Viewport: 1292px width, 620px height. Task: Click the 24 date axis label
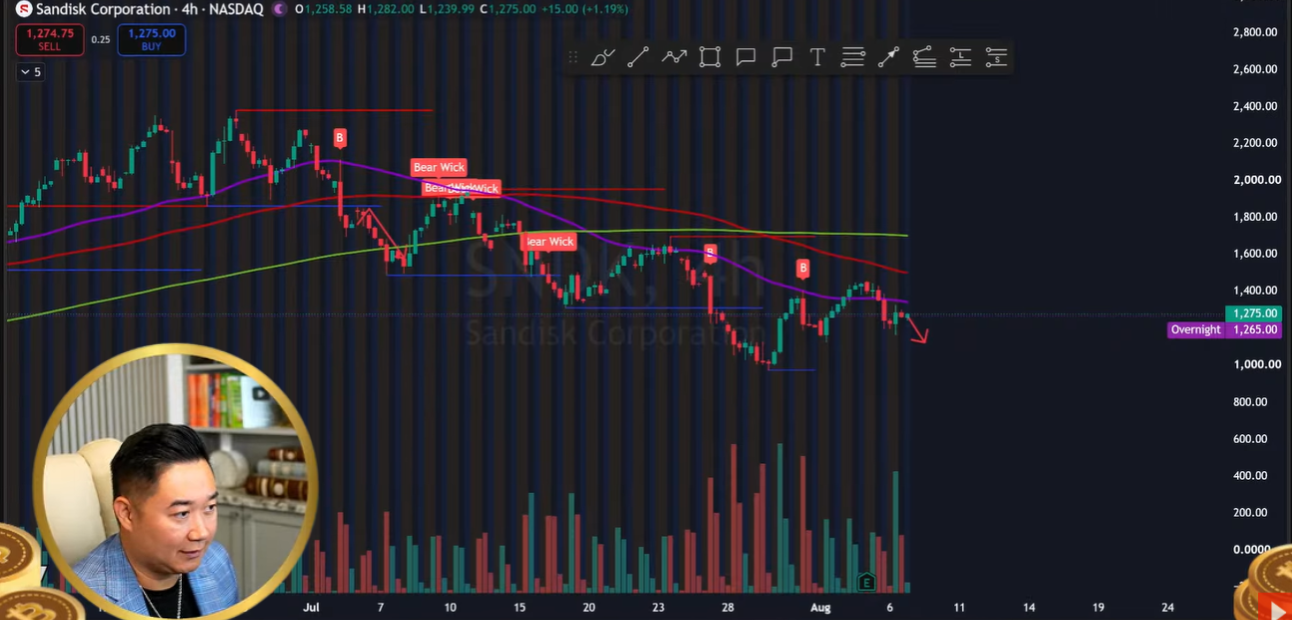tap(1168, 607)
